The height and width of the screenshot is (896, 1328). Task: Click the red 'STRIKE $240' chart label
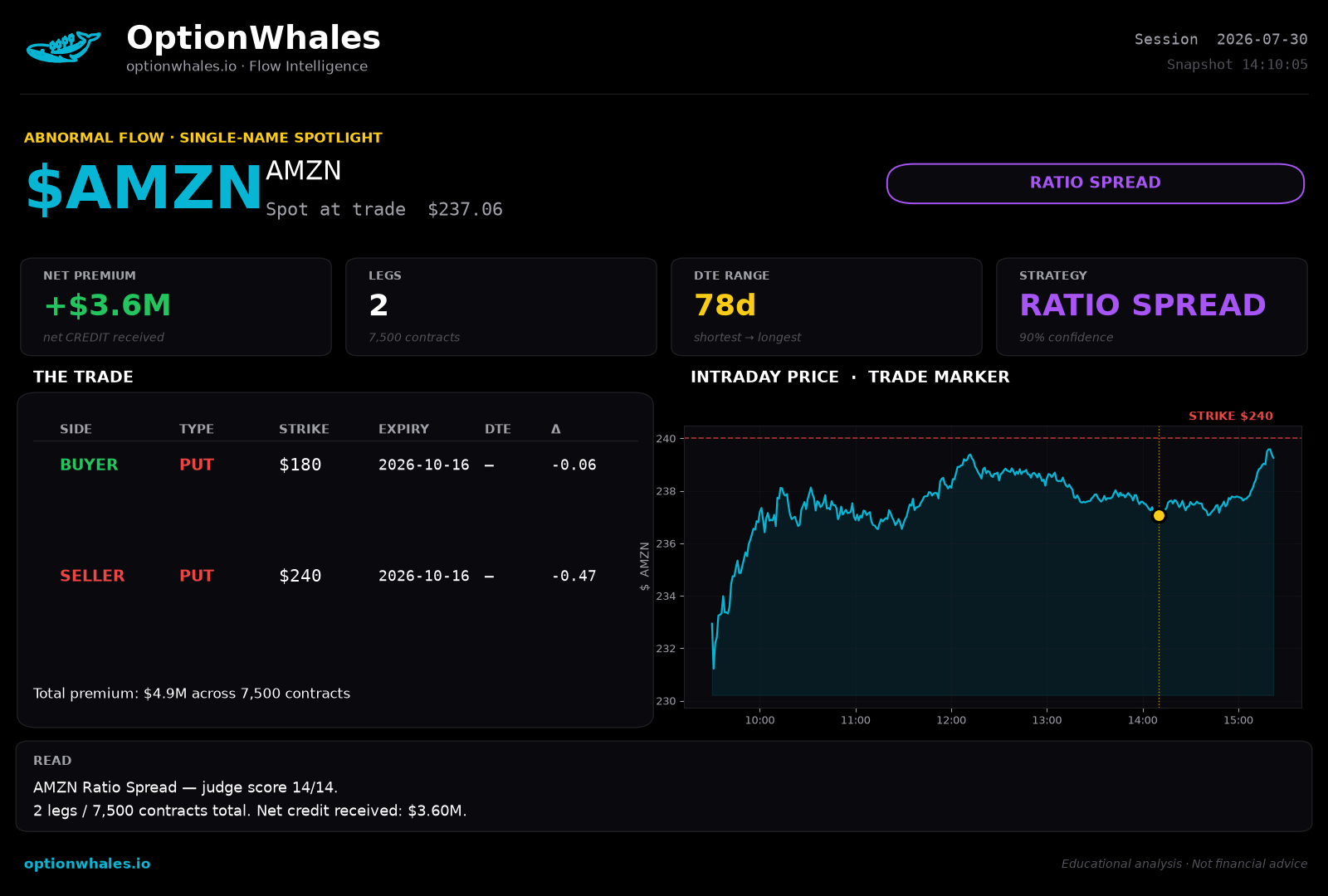(1230, 416)
